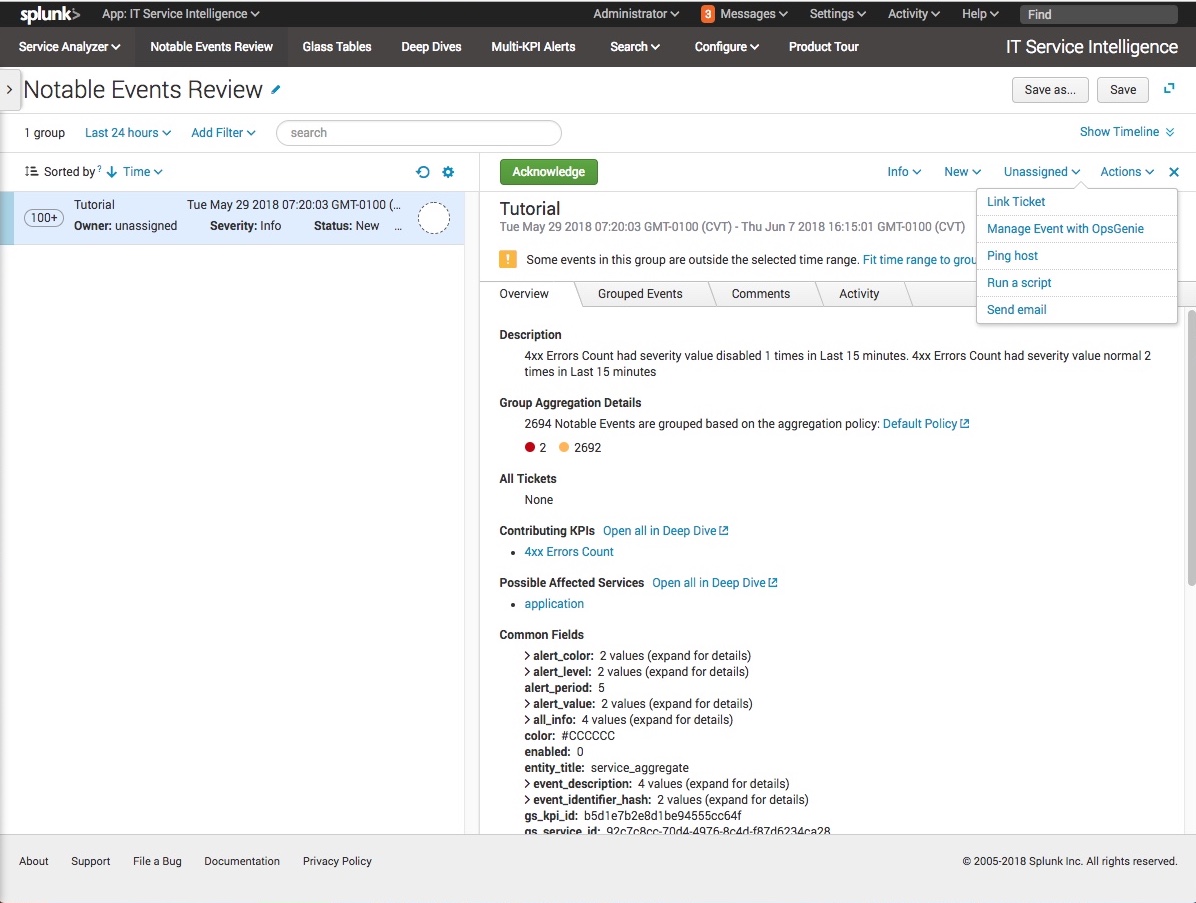The image size is (1196, 903).
Task: Change the Time sort field
Action: (143, 172)
